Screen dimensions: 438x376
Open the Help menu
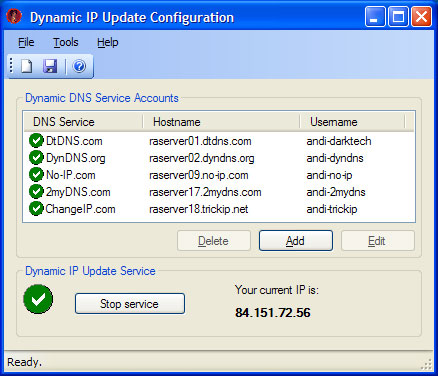108,42
